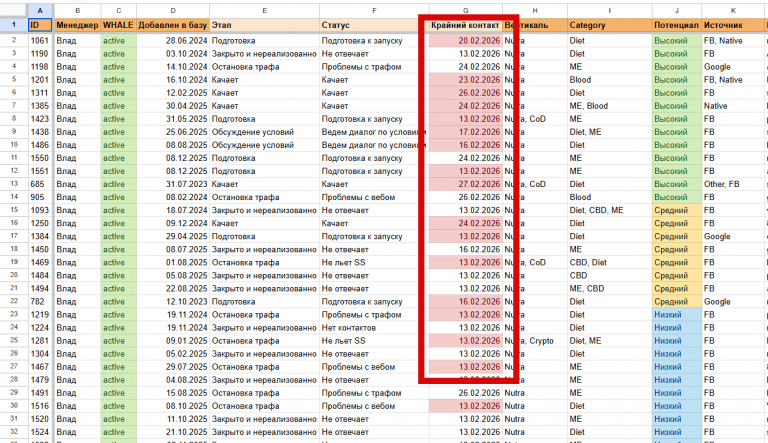Click date cell 12.10.2023
This screenshot has height=443, width=768.
click(173, 301)
